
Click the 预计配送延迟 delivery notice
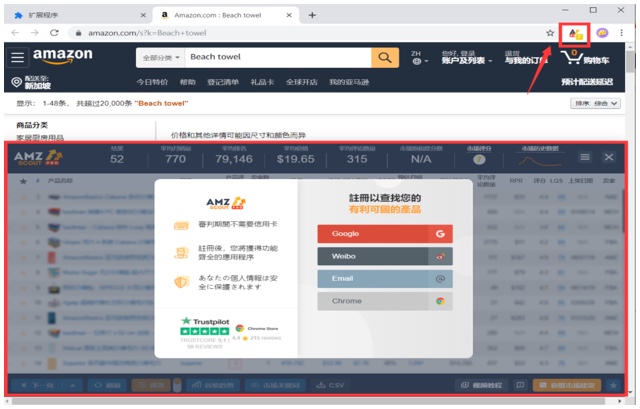[x=587, y=82]
